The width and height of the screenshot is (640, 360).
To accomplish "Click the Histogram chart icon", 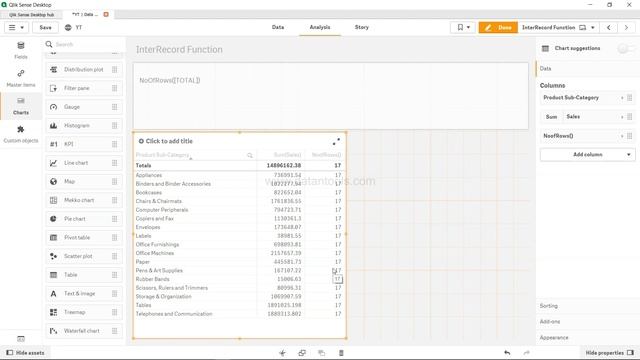I will tap(53, 126).
